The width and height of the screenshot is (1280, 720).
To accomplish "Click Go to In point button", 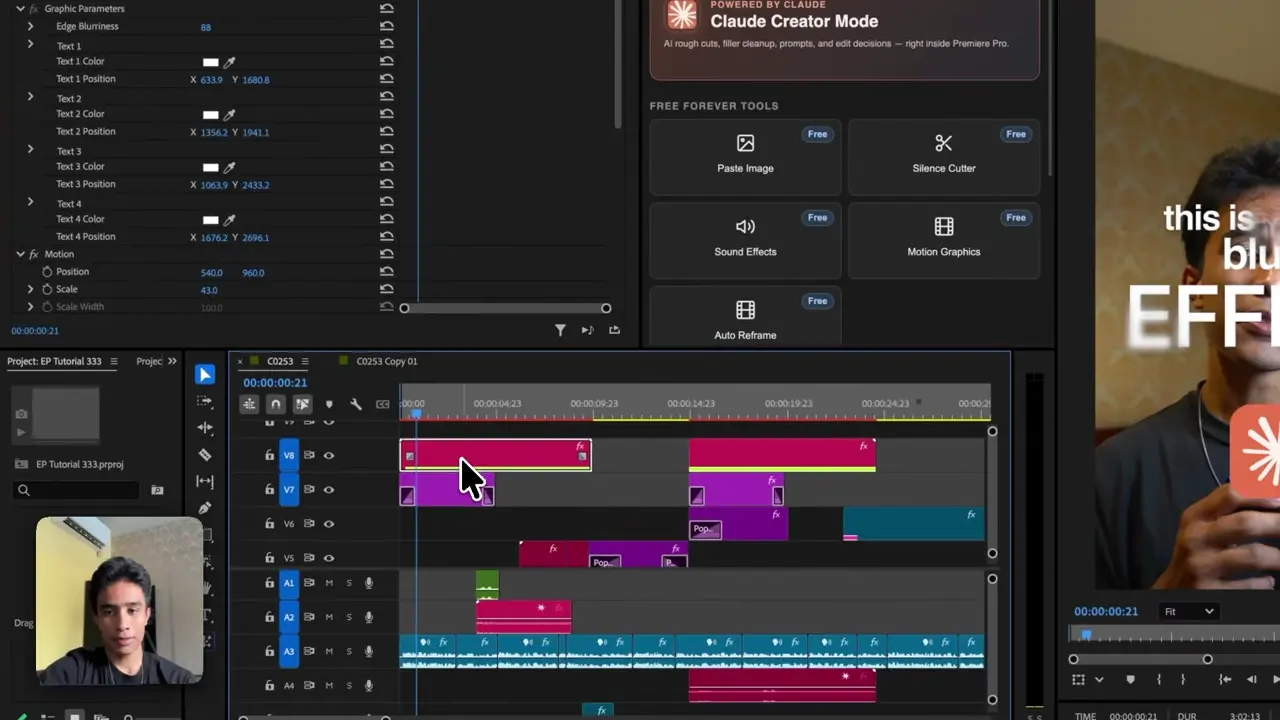I will (x=1225, y=680).
